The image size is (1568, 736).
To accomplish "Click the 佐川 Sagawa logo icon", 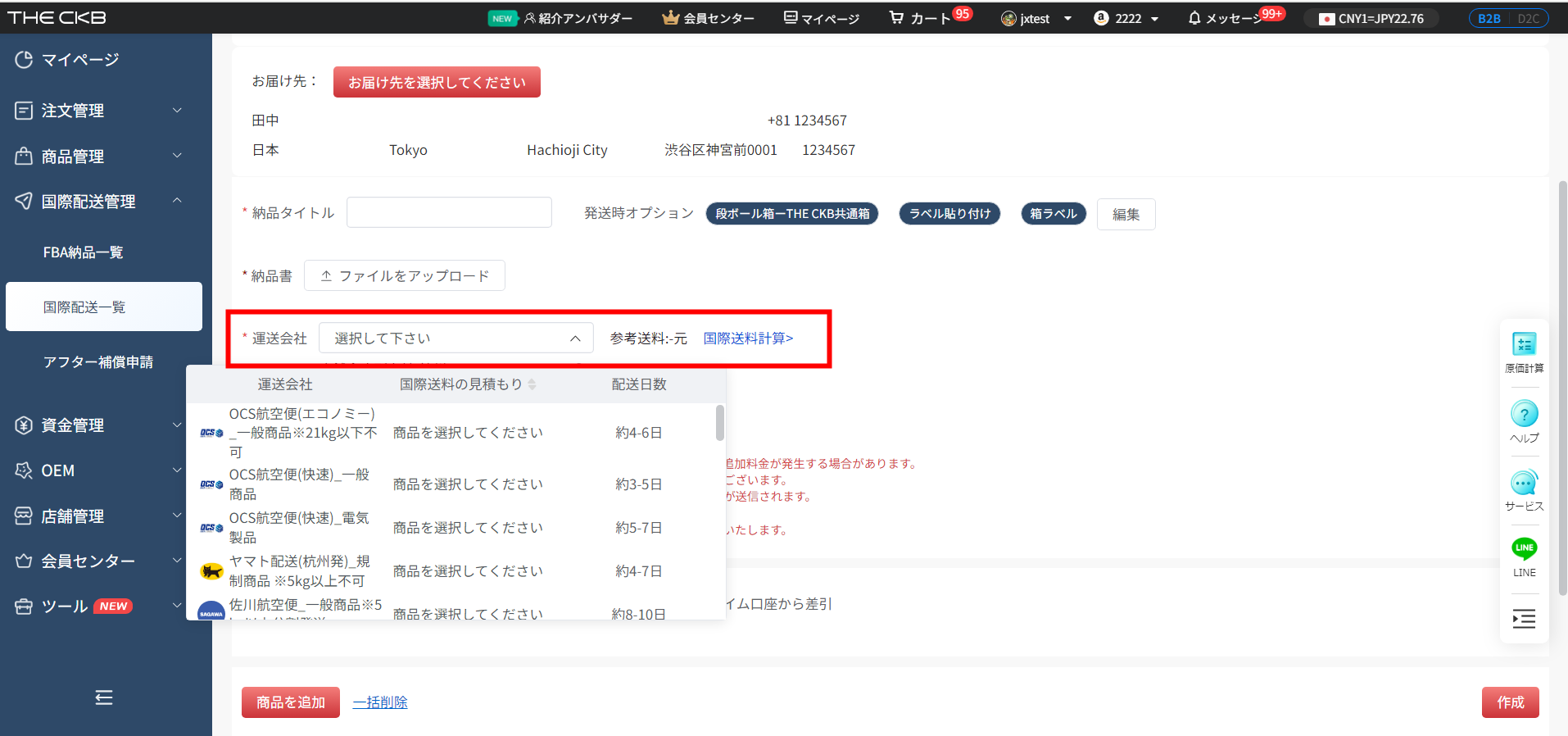I will point(211,611).
